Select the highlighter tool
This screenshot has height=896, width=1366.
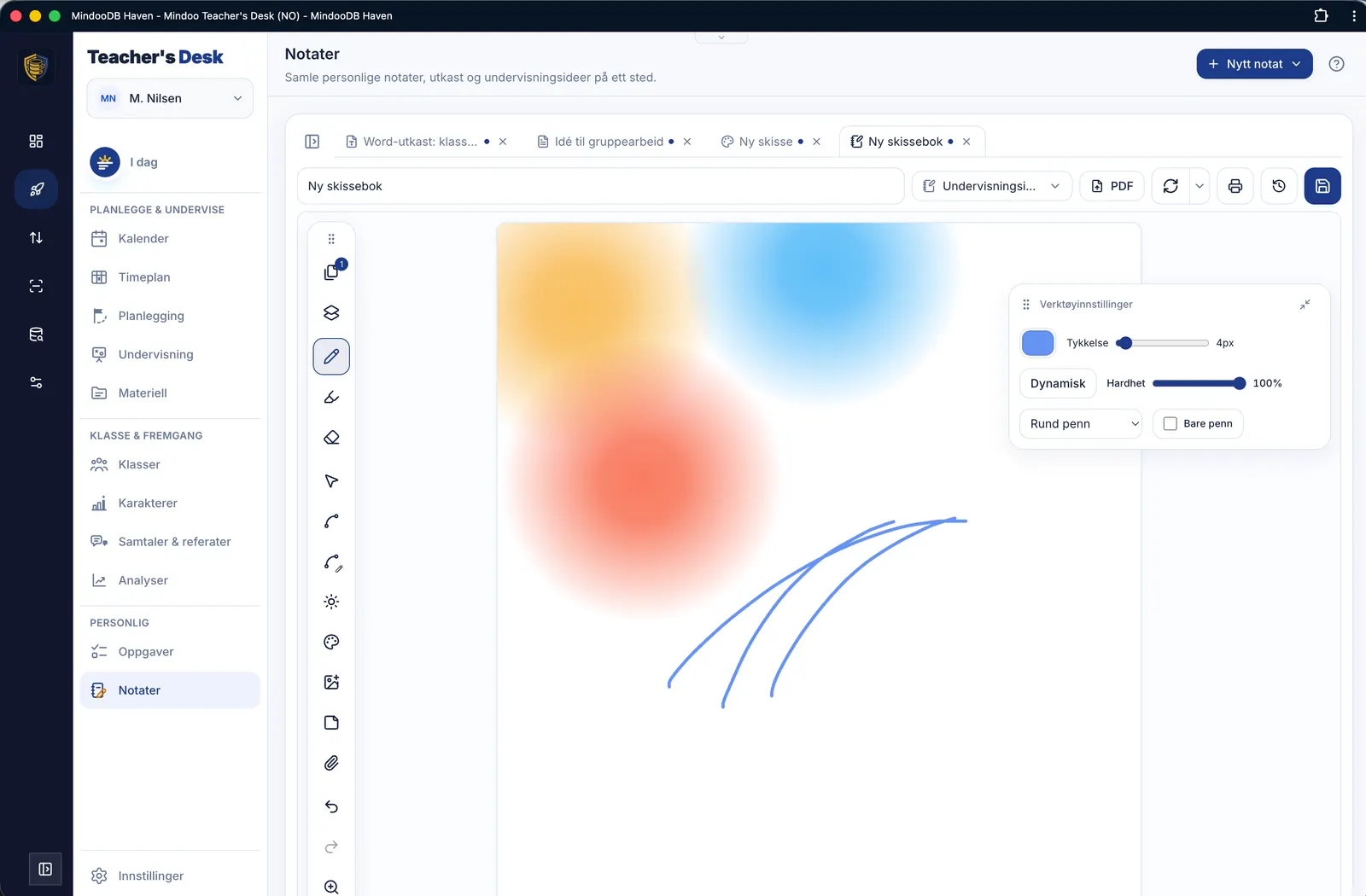[331, 397]
